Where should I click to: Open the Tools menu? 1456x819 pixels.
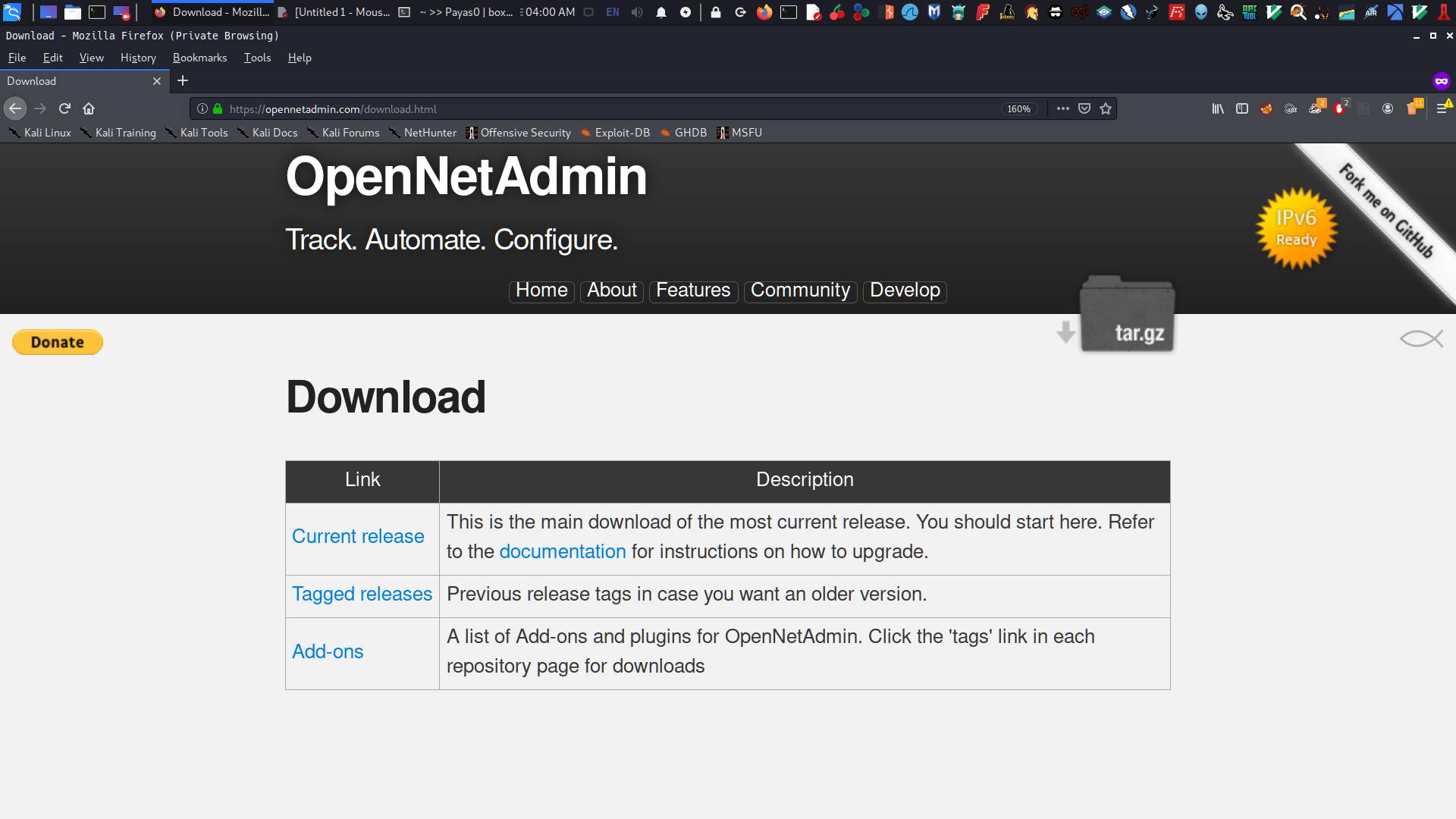click(x=257, y=58)
